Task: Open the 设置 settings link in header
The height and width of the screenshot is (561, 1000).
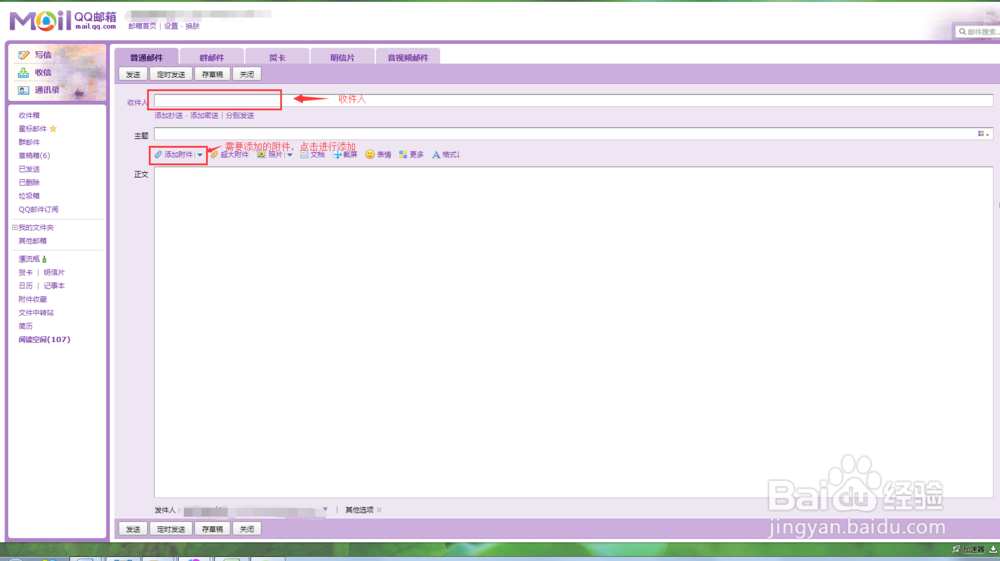Action: point(171,26)
